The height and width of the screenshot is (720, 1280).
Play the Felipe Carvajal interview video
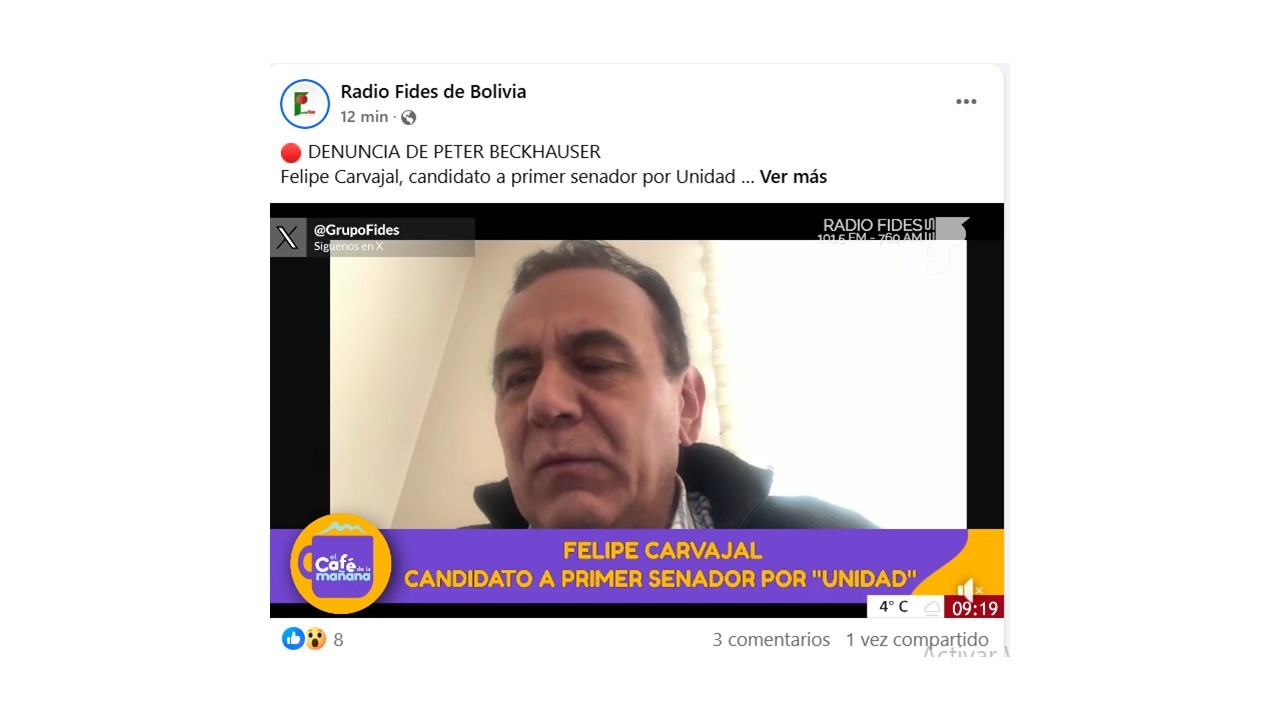(637, 410)
